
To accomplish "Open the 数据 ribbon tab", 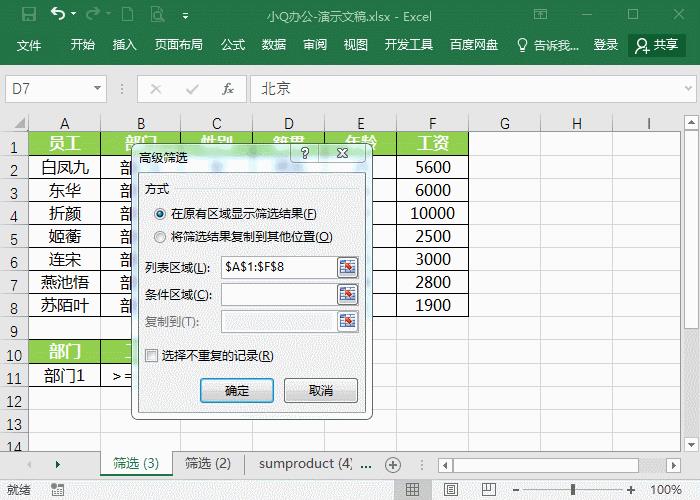I will coord(274,45).
